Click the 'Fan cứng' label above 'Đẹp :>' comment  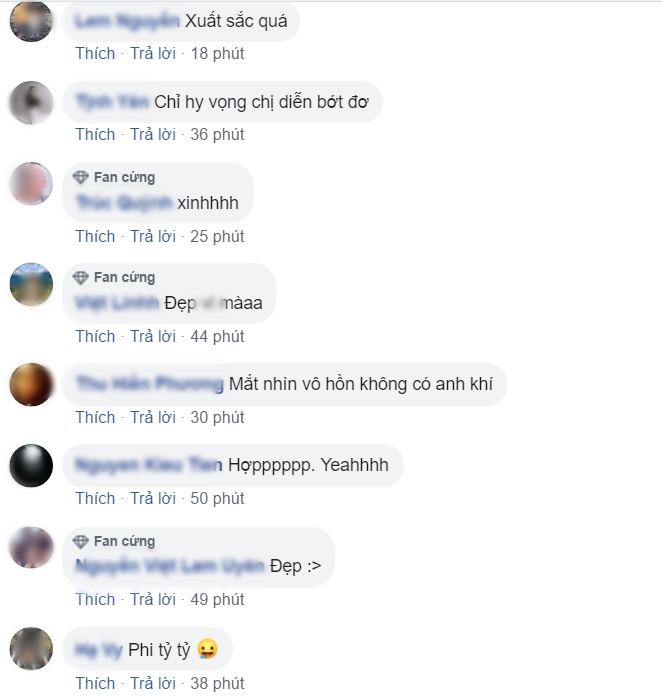click(x=124, y=542)
